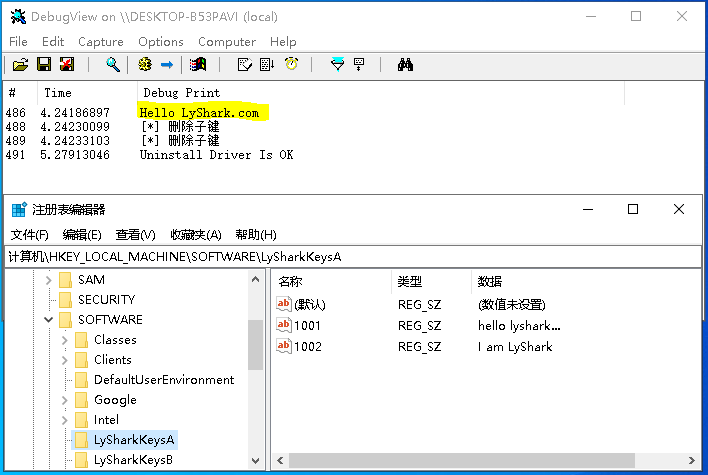Select the LySharkKeysA registry key
This screenshot has width=708, height=475.
click(x=134, y=440)
